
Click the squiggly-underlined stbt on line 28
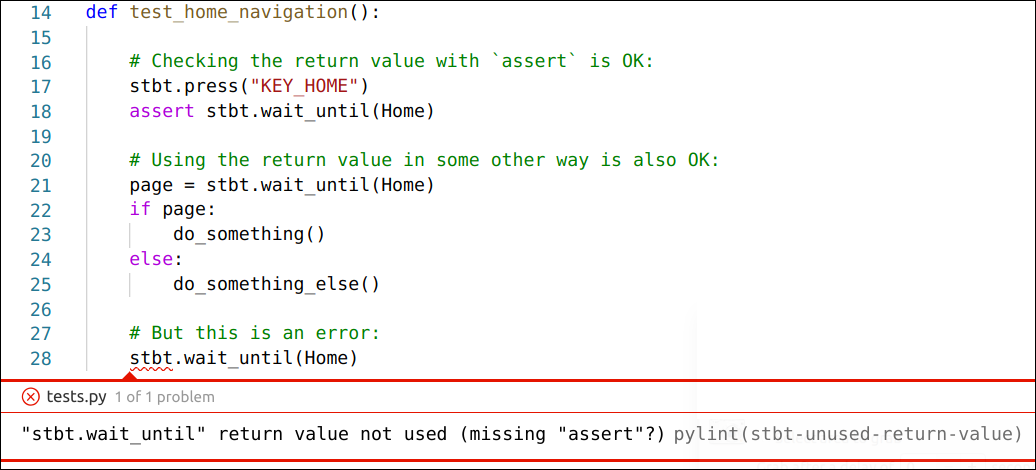pos(151,358)
